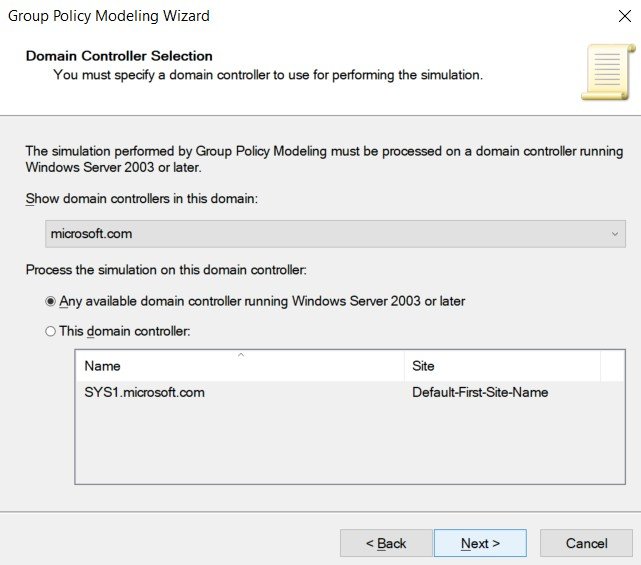
Task: Sort the list by Site column header
Action: tap(502, 366)
